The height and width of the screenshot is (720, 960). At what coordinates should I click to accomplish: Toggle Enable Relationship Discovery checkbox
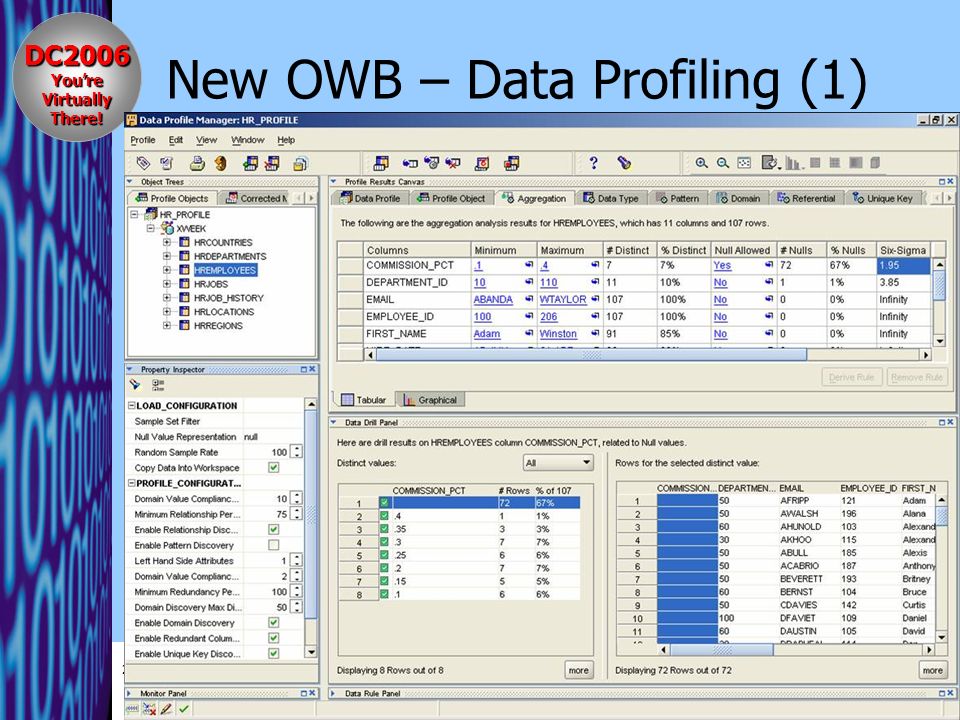coord(274,530)
